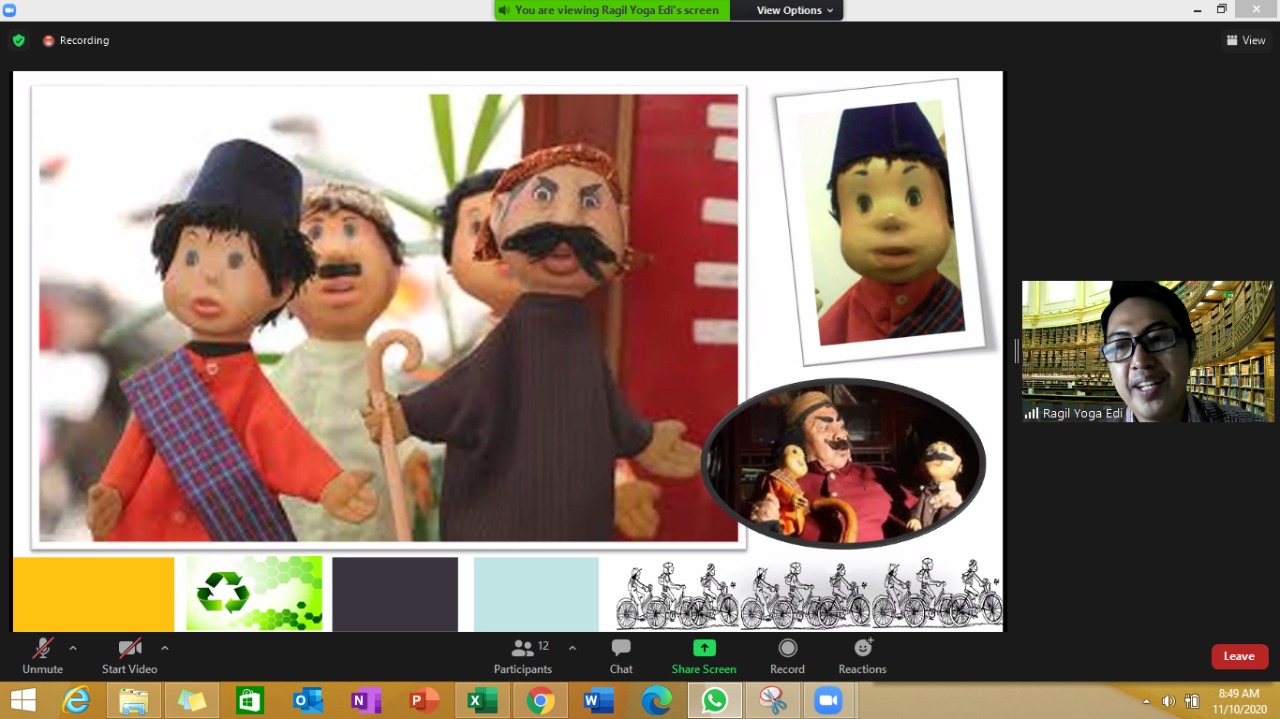Turn on camera with Start Video
This screenshot has width=1280, height=719.
(129, 655)
